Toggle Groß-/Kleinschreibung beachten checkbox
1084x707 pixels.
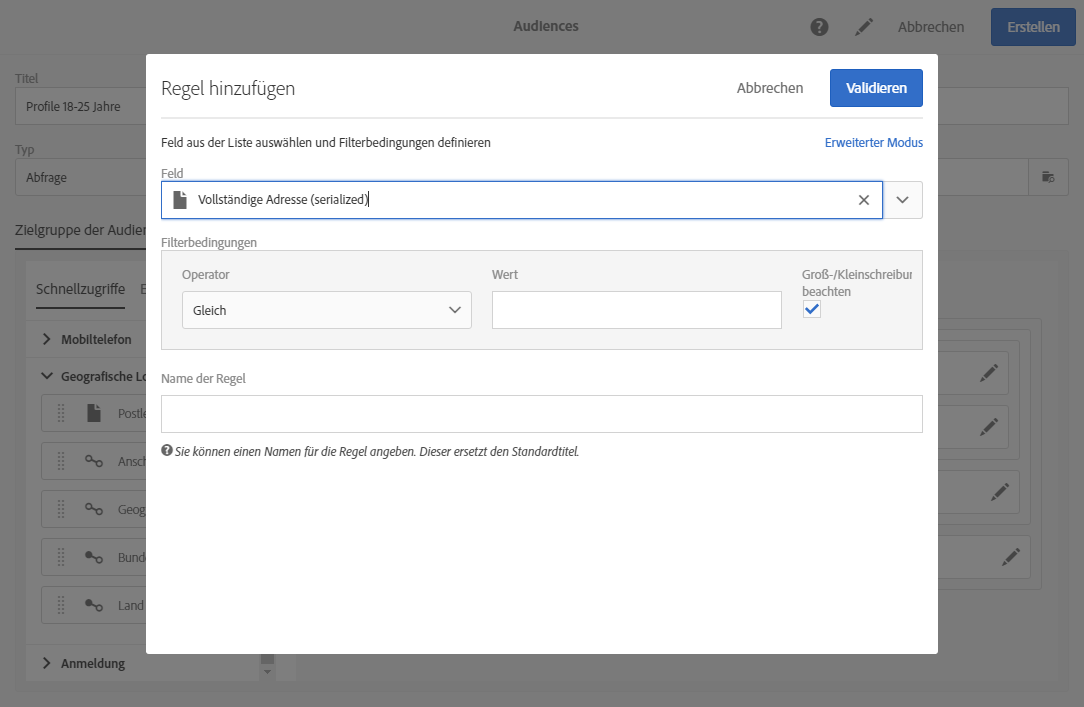click(812, 310)
